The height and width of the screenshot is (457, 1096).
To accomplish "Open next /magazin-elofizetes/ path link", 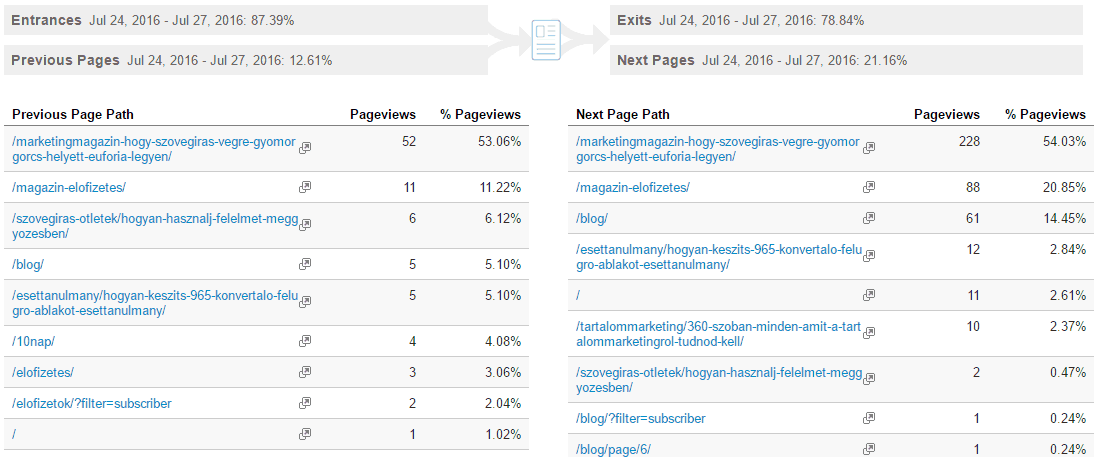I will click(x=633, y=187).
